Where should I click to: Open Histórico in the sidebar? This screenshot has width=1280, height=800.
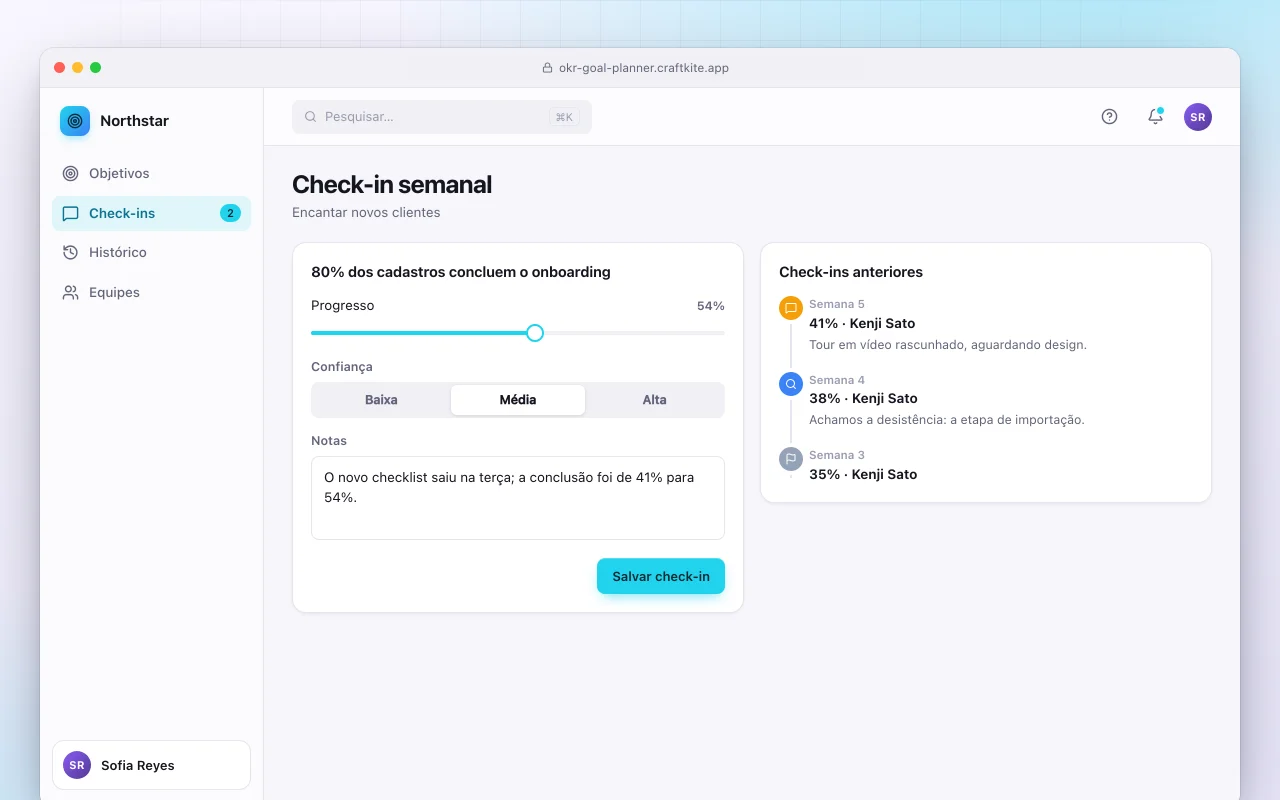tap(151, 252)
